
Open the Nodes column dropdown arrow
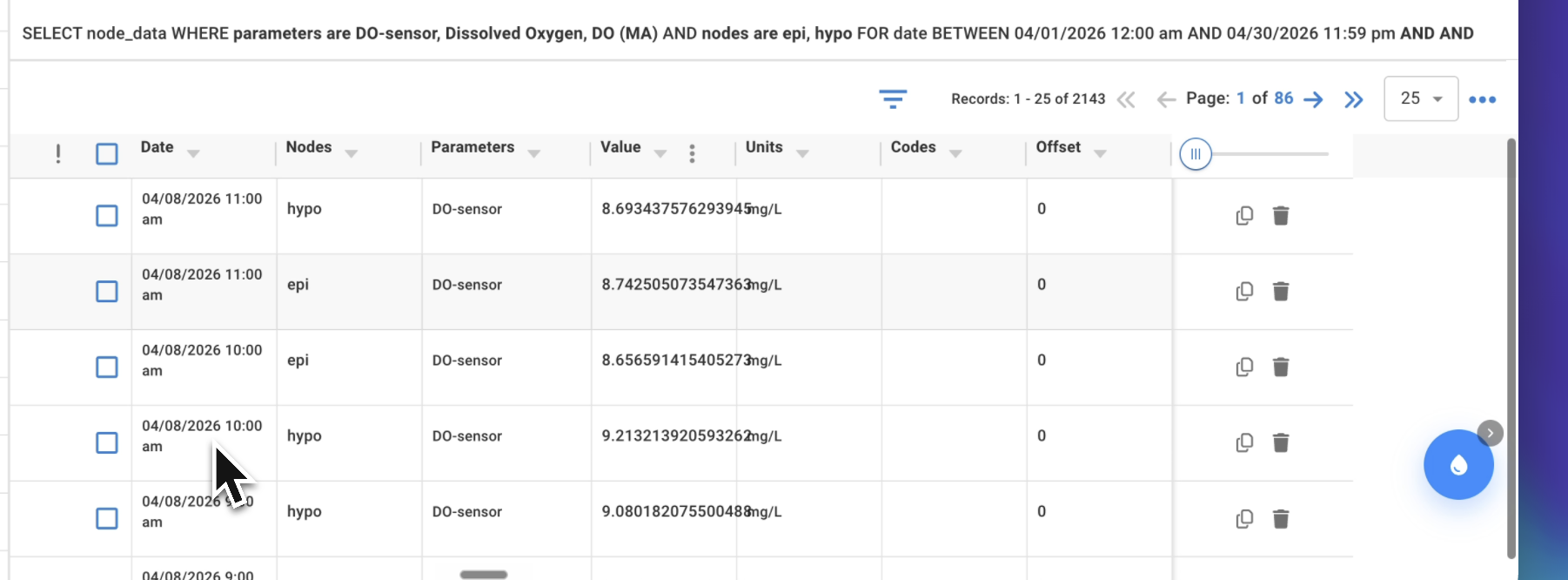pyautogui.click(x=351, y=153)
